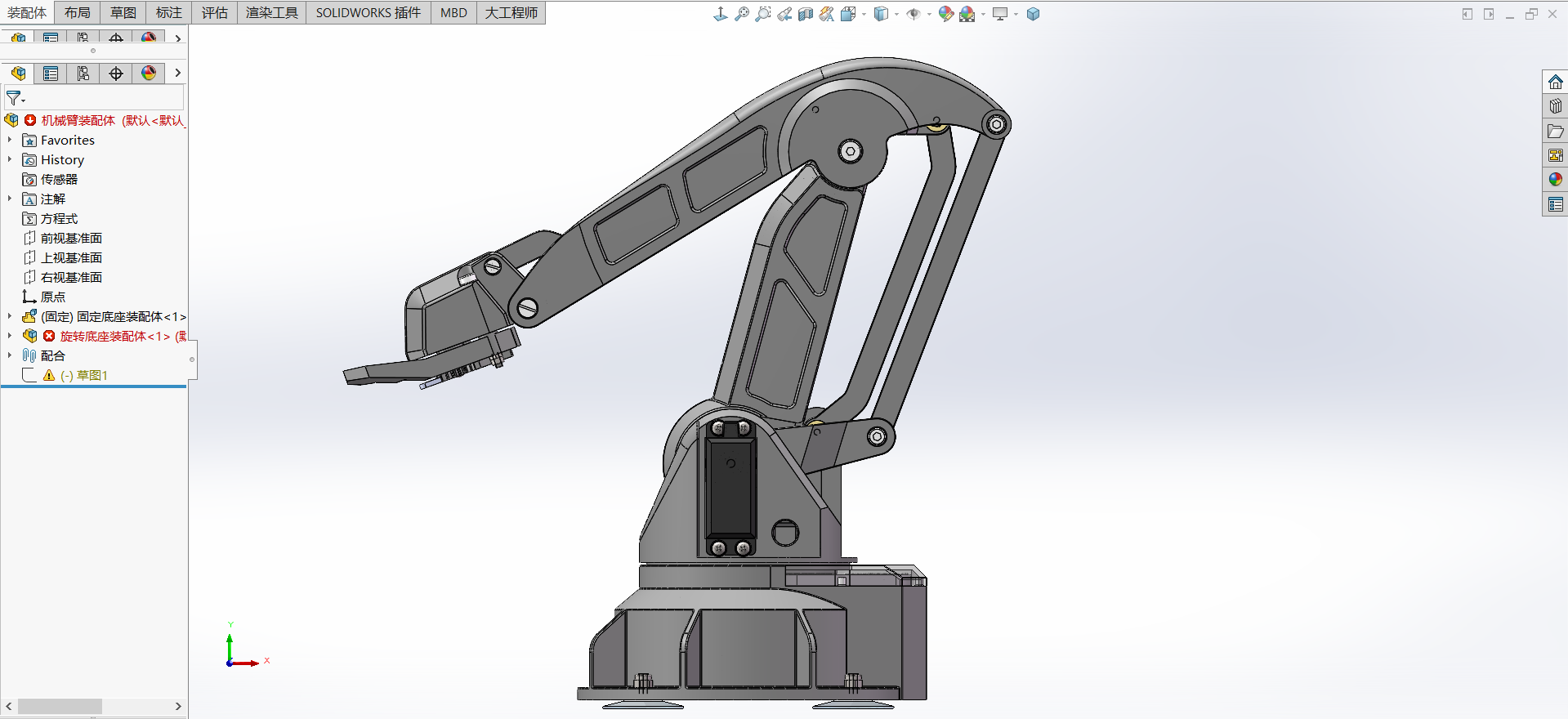Open SOLIDWORKS Resources home task pane
Image resolution: width=1568 pixels, height=719 pixels.
pyautogui.click(x=1556, y=82)
